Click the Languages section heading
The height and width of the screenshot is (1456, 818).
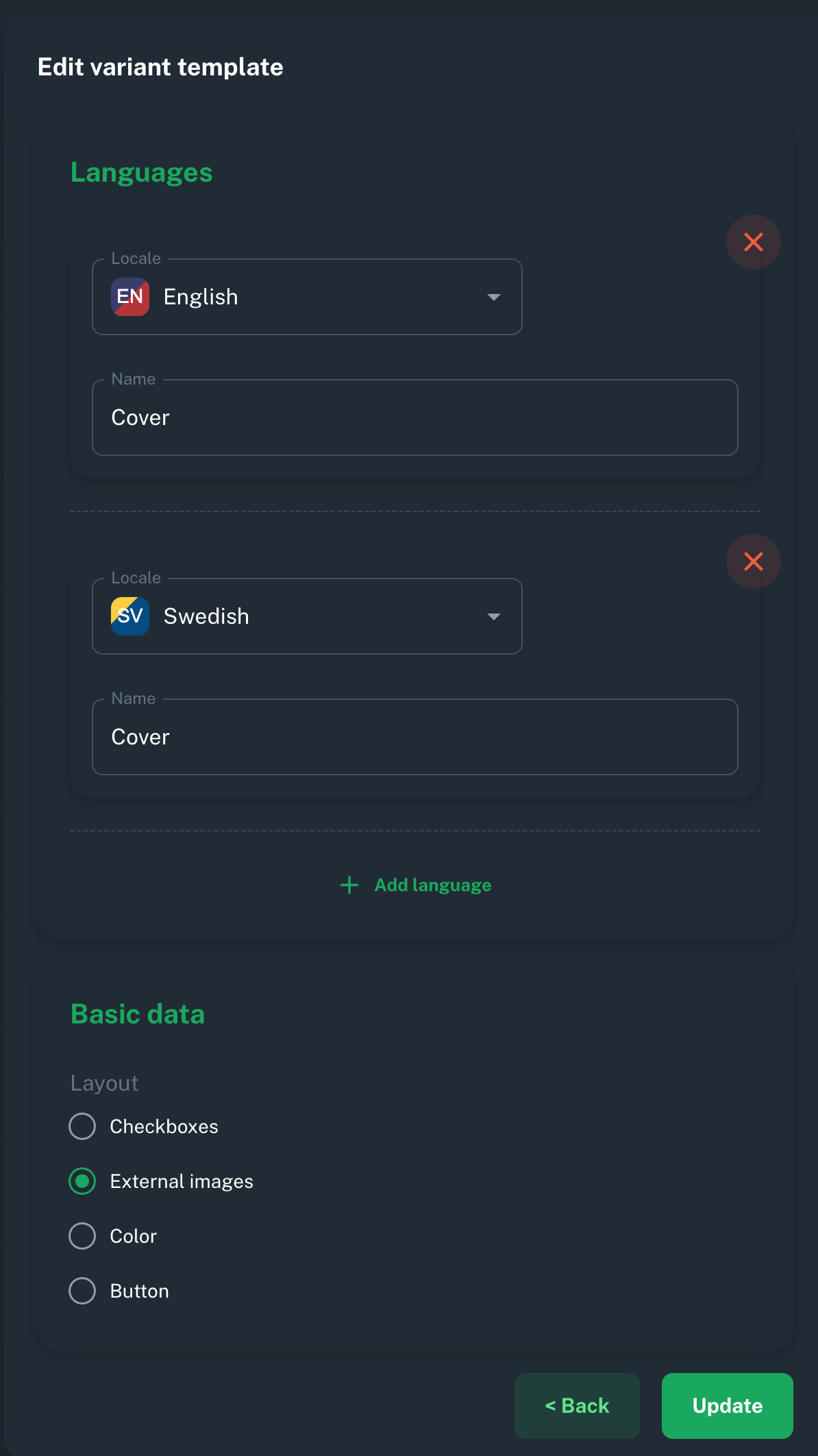coord(142,173)
